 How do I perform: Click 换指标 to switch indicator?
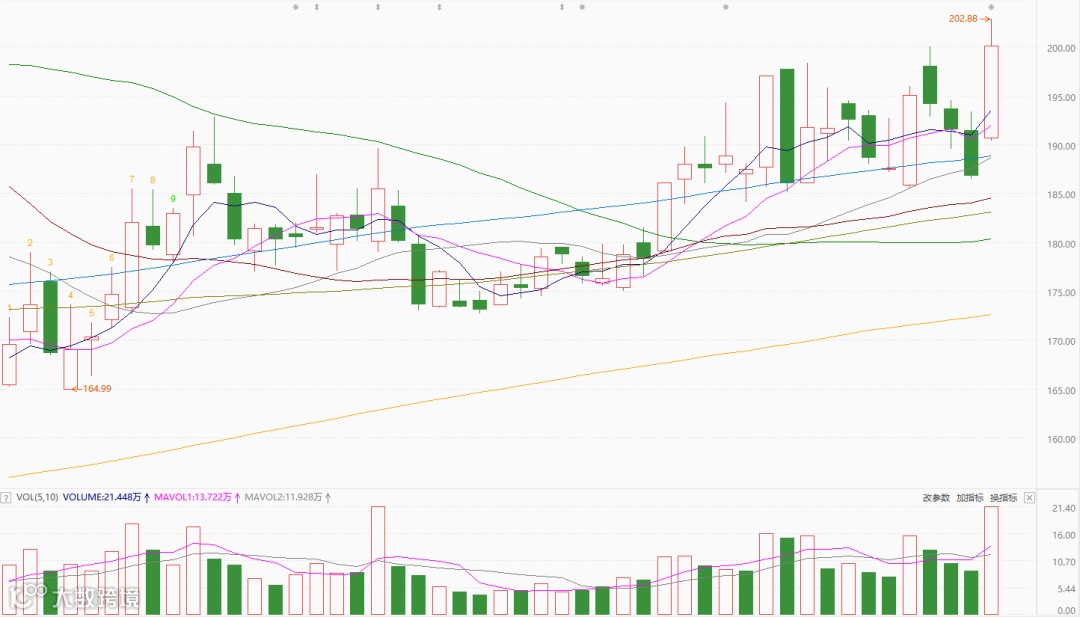click(x=1004, y=497)
